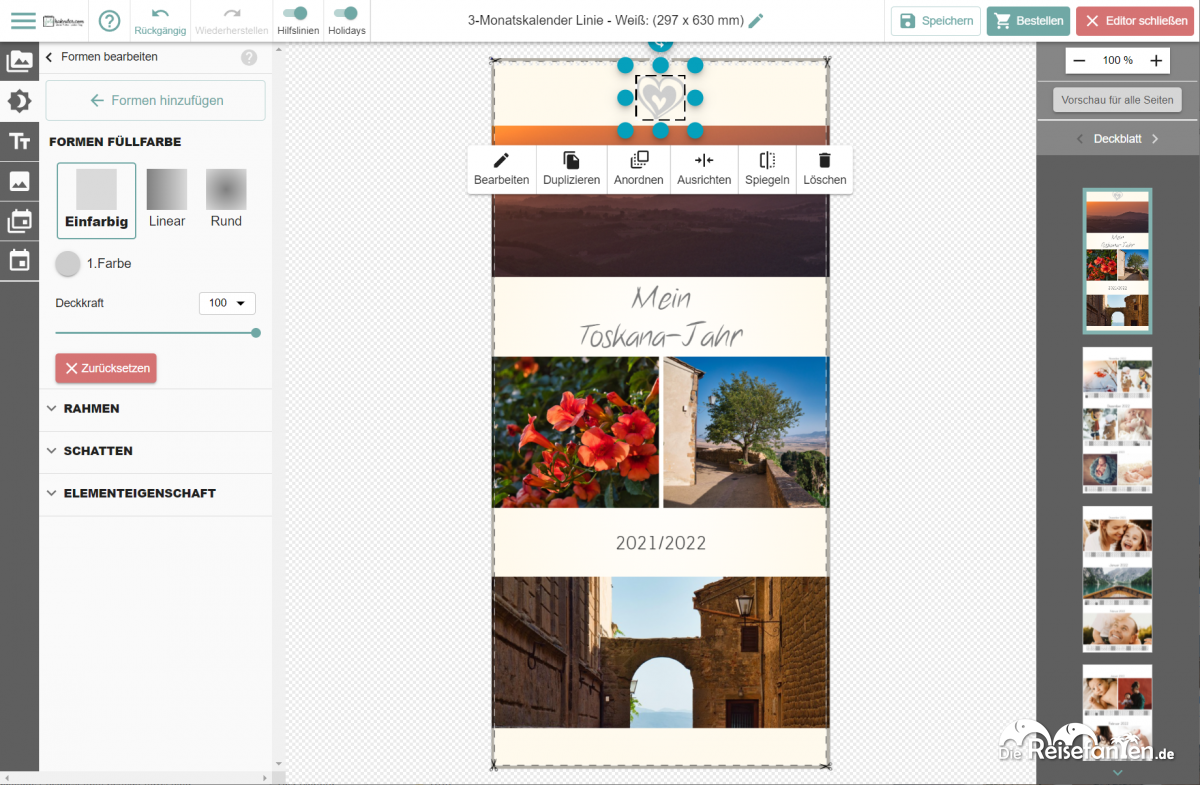The height and width of the screenshot is (785, 1200).
Task: Click the Speichern button
Action: [x=935, y=21]
